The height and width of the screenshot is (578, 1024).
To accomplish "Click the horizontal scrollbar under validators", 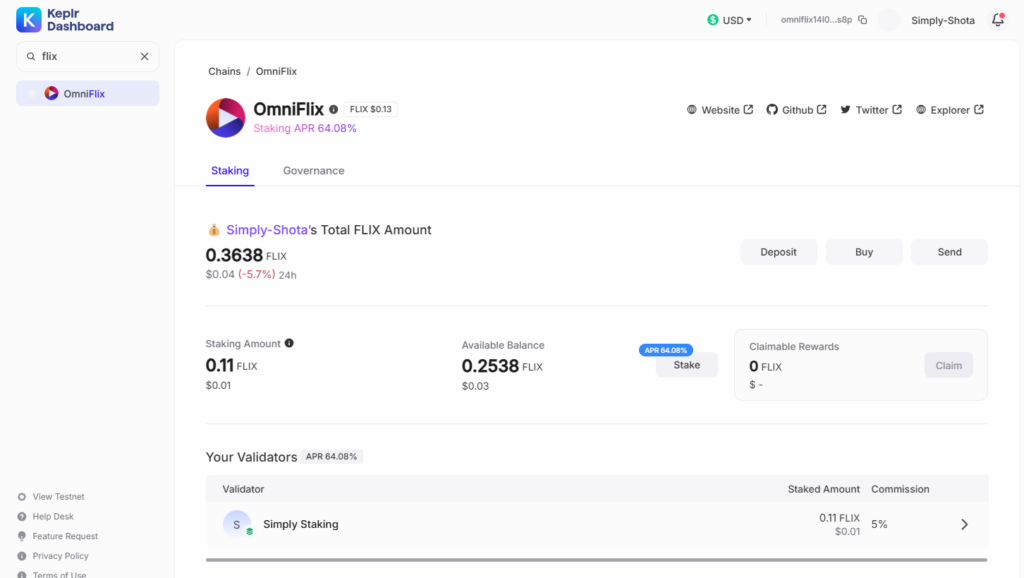I will (596, 560).
